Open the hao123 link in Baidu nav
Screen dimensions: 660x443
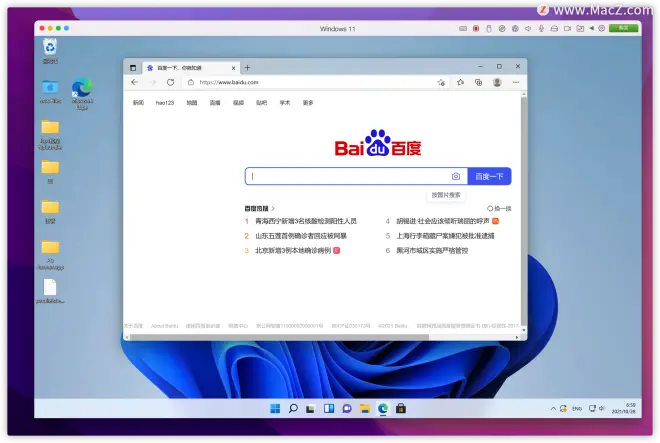[165, 103]
